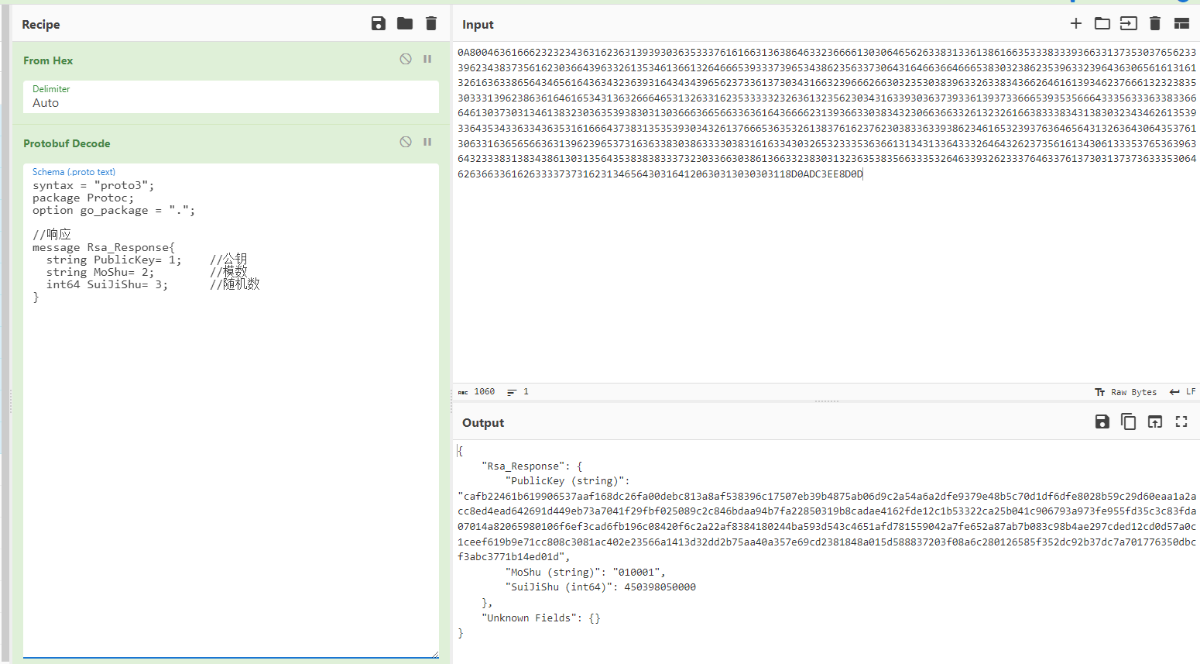Image resolution: width=1200 pixels, height=664 pixels.
Task: Copy raw output to clipboard
Action: tap(1128, 422)
